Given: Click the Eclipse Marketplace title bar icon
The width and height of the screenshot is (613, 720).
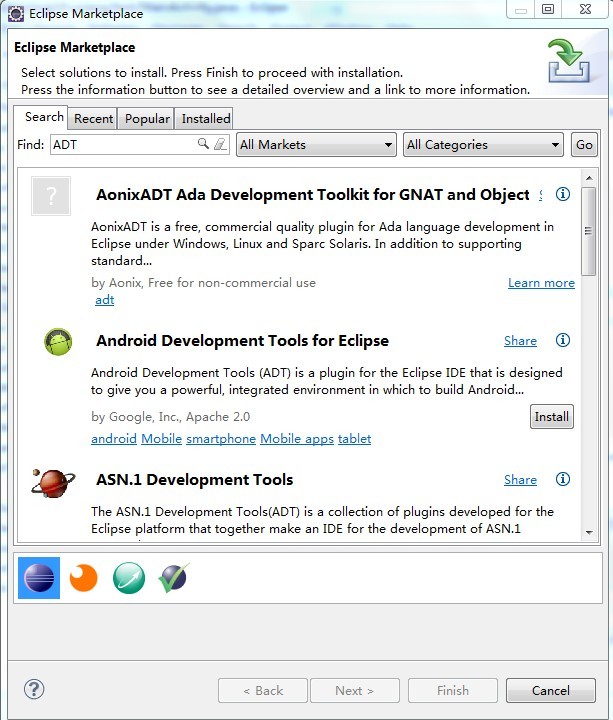Looking at the screenshot, I should click(16, 14).
